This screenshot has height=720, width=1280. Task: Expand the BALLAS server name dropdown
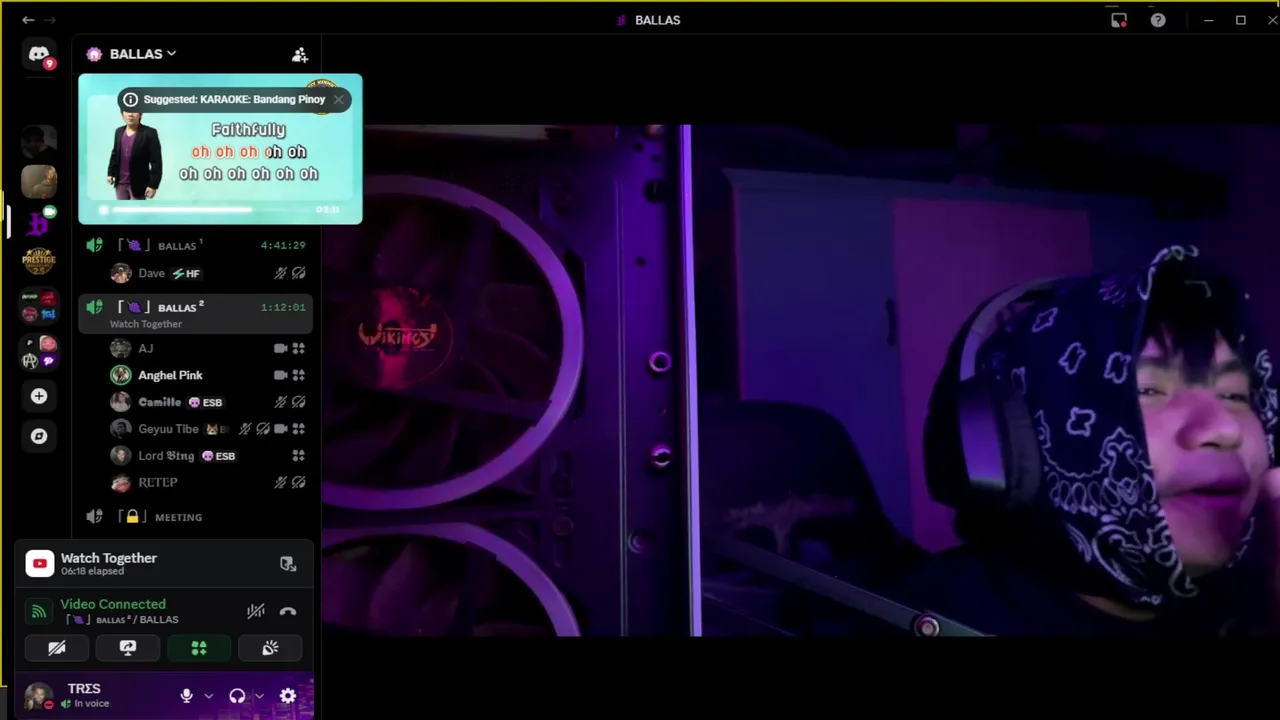[171, 54]
